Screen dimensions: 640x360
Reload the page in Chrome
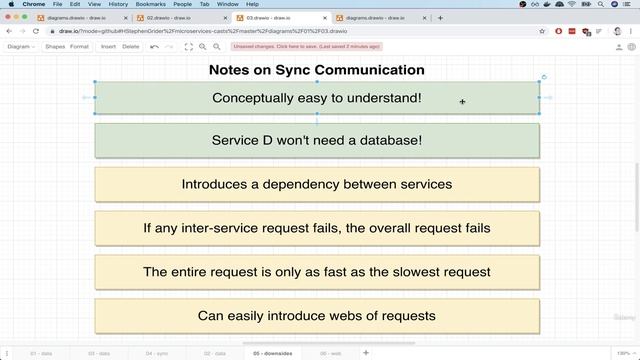point(36,31)
